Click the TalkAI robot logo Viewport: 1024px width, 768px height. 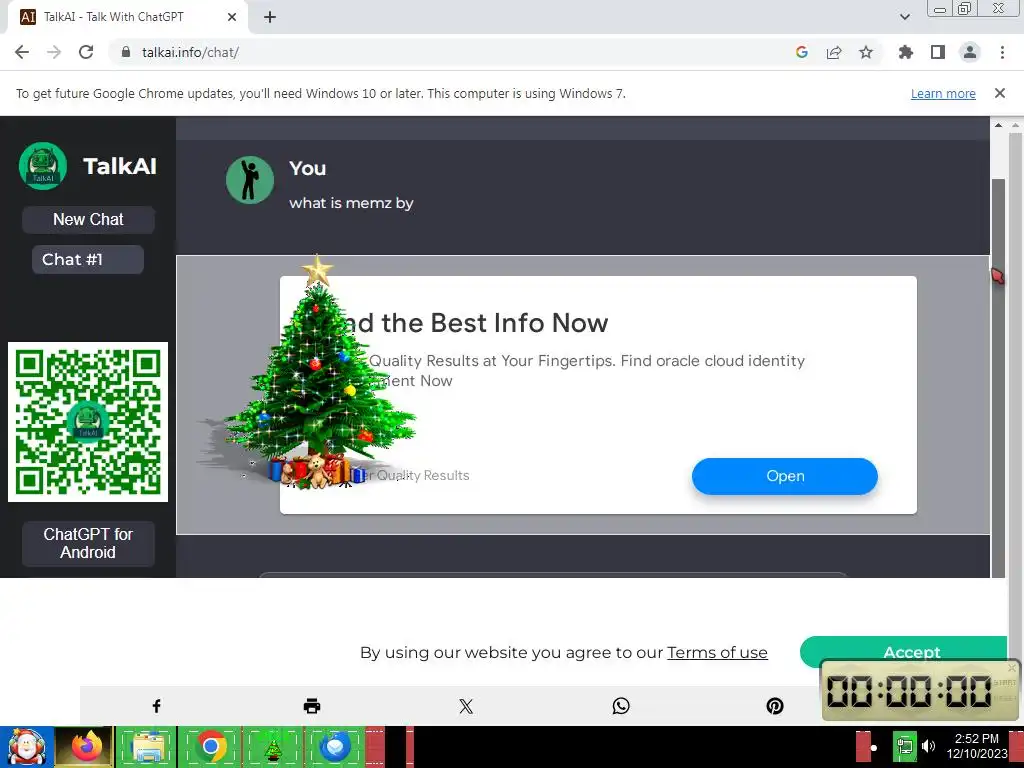click(43, 166)
